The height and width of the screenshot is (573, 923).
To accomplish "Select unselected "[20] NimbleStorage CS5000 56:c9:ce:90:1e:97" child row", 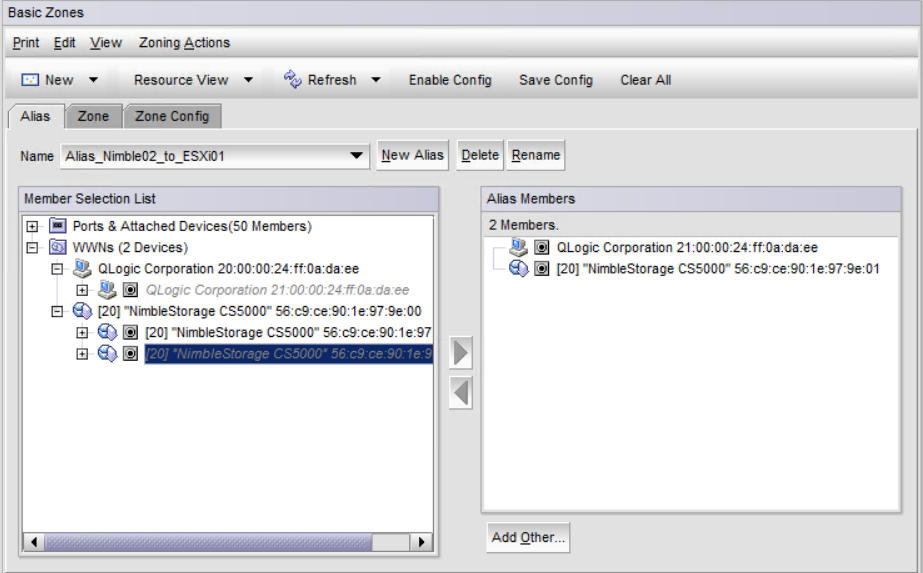I will pos(288,332).
